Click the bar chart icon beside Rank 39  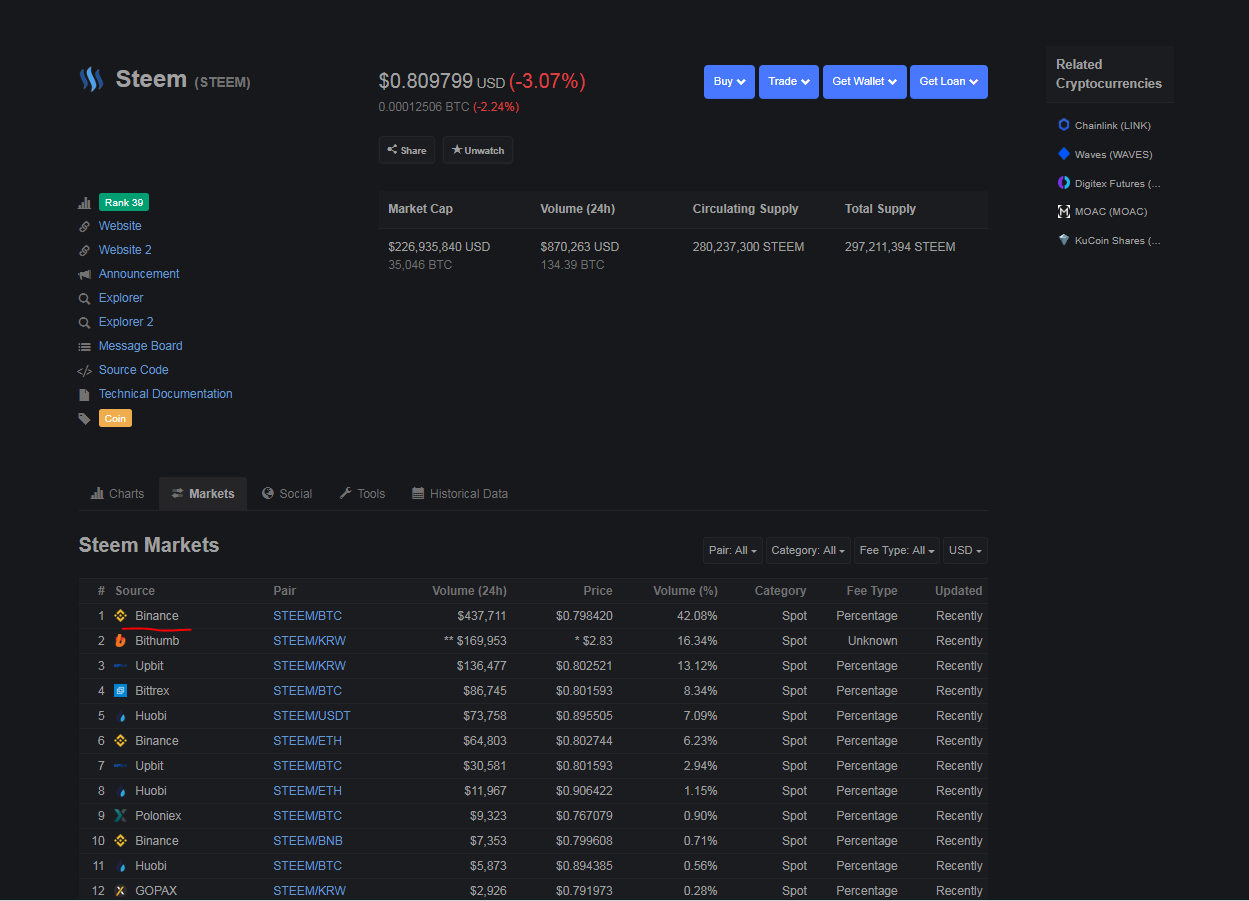tap(85, 203)
